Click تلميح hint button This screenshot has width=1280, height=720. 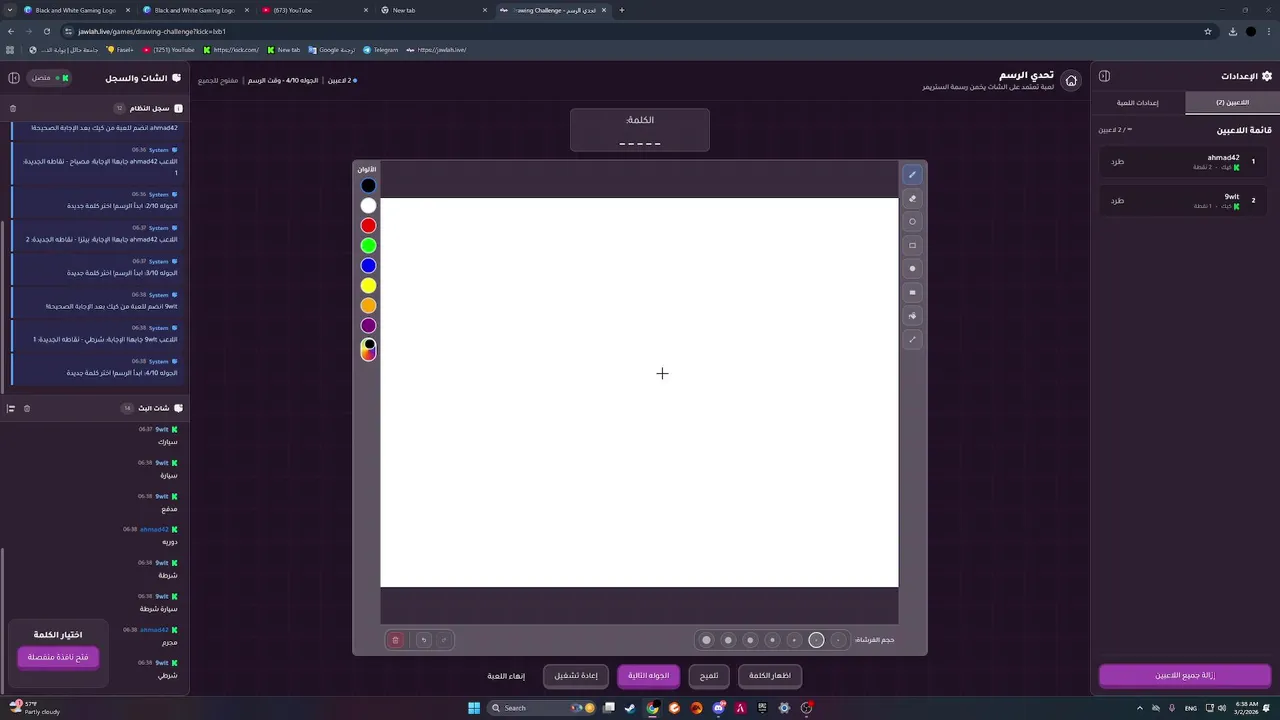(x=709, y=676)
